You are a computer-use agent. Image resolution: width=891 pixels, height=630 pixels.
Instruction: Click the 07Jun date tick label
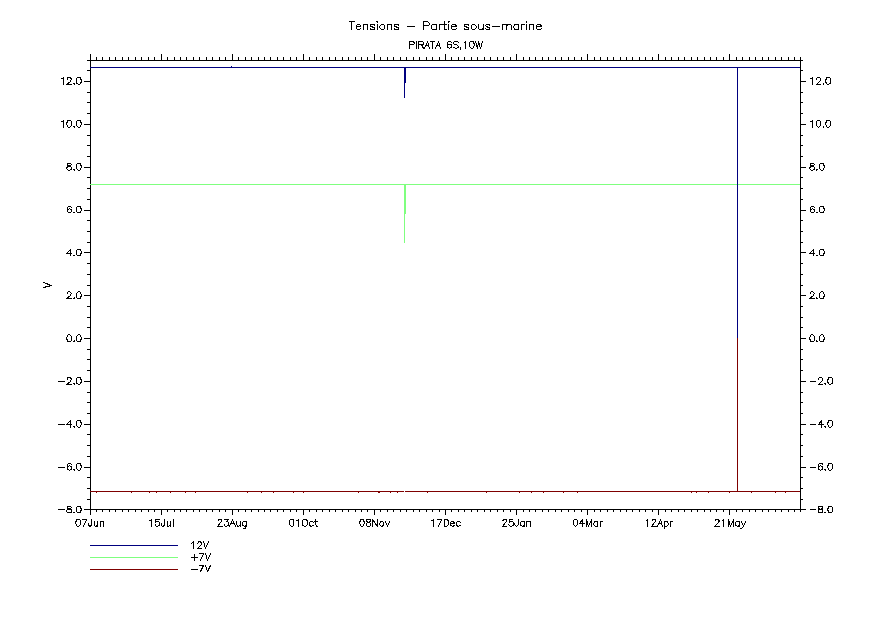(90, 523)
